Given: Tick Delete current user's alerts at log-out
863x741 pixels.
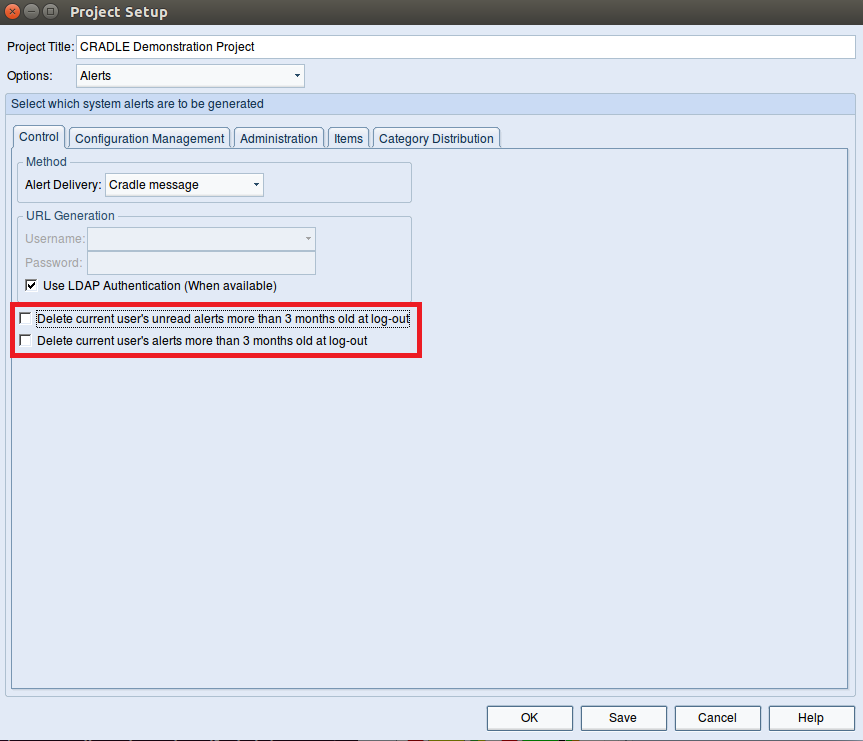Looking at the screenshot, I should (x=25, y=340).
